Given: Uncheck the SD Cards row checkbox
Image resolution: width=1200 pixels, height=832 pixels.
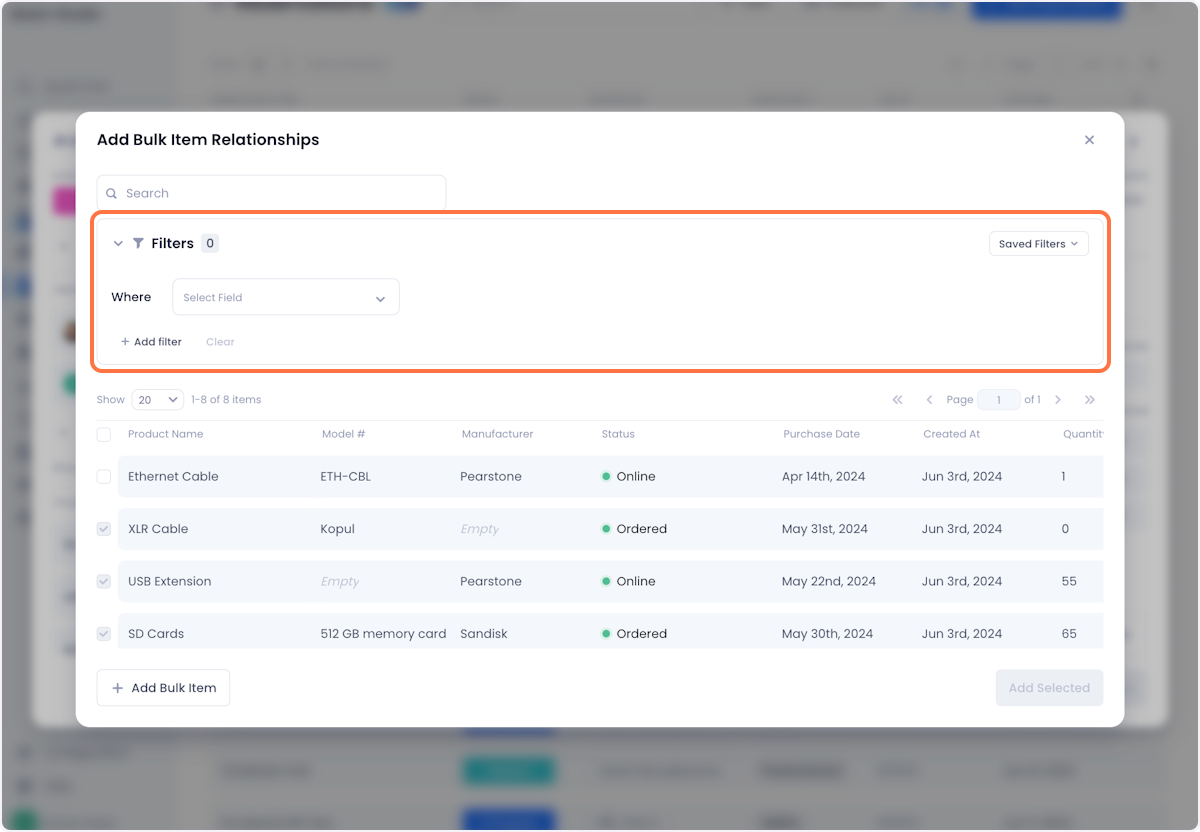Looking at the screenshot, I should click(x=104, y=633).
